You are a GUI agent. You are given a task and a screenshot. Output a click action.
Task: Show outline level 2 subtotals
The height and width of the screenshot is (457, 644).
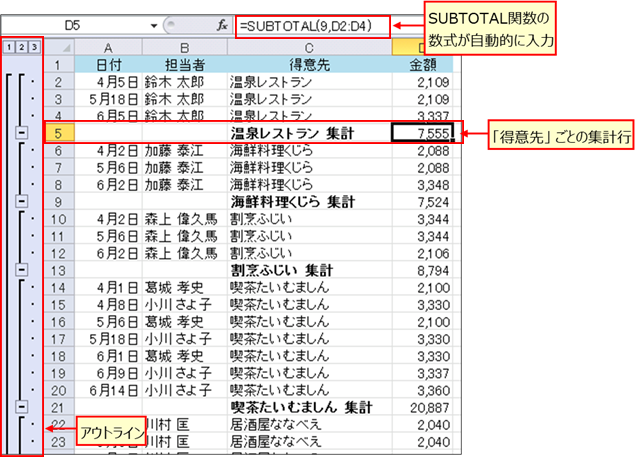tap(21, 47)
